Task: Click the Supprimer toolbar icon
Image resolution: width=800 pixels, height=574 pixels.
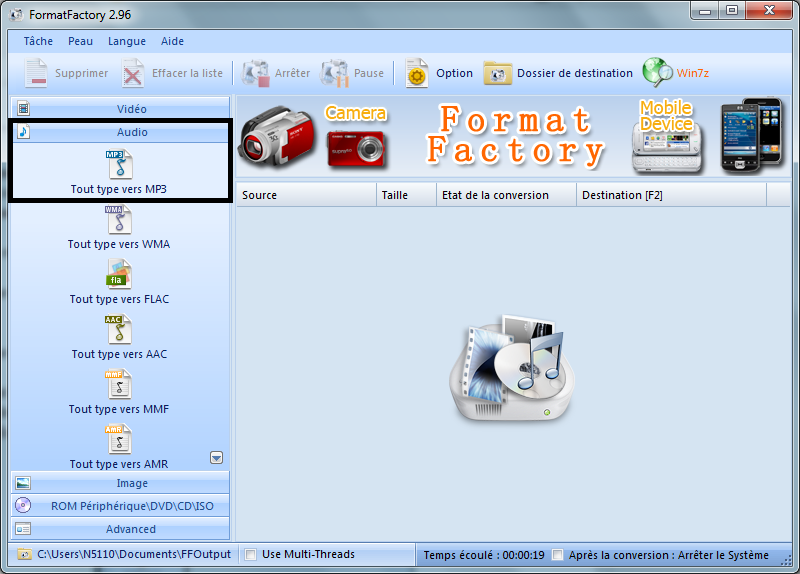Action: click(36, 73)
